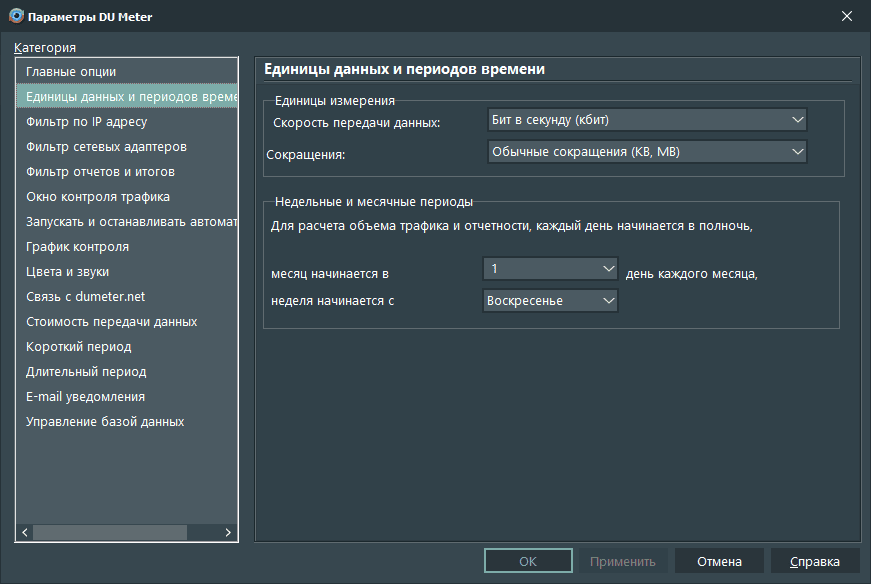Click the 'Отмена' button
Screen dimensions: 871x584
[x=719, y=561]
